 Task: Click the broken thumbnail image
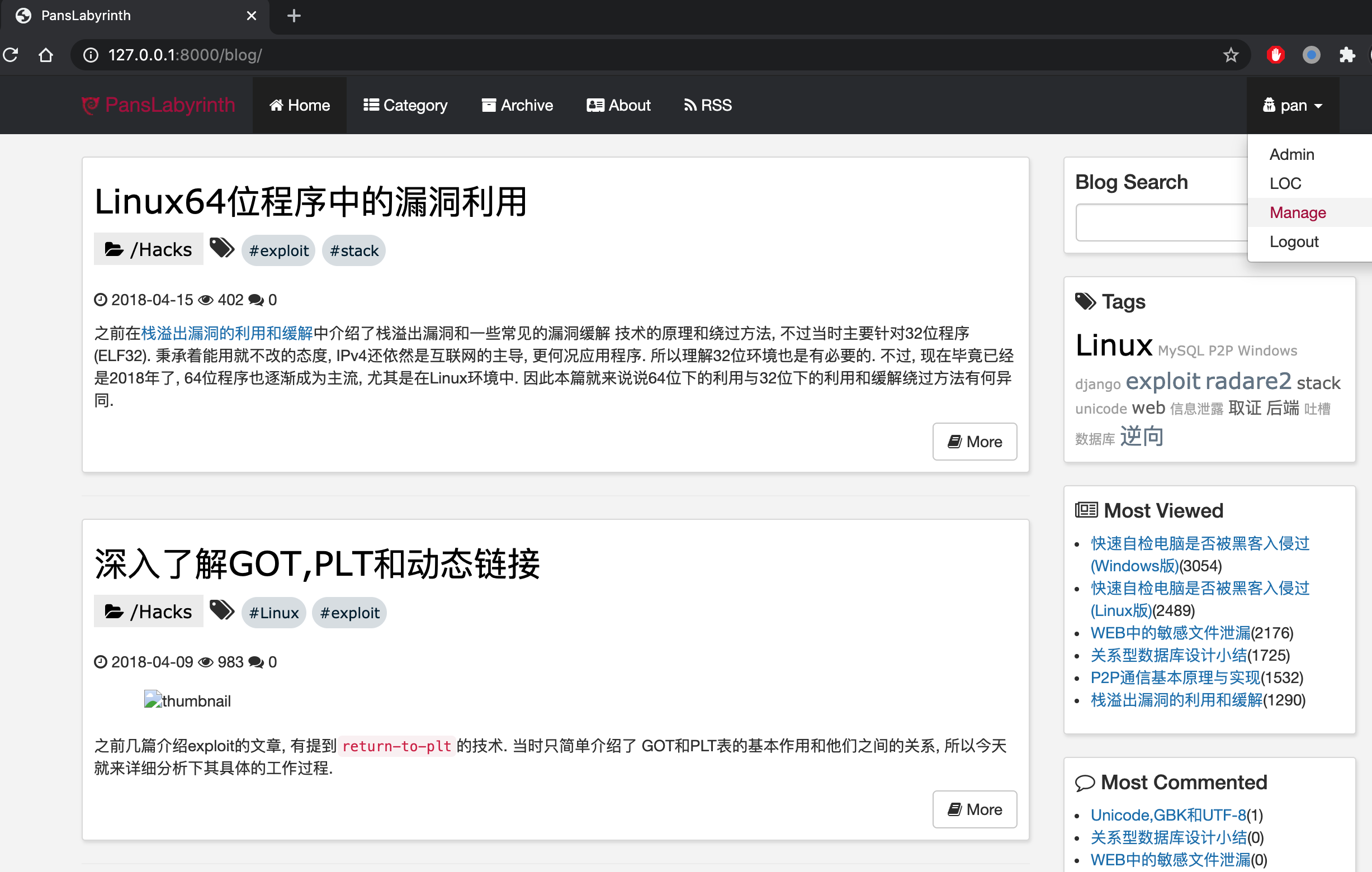pos(187,700)
